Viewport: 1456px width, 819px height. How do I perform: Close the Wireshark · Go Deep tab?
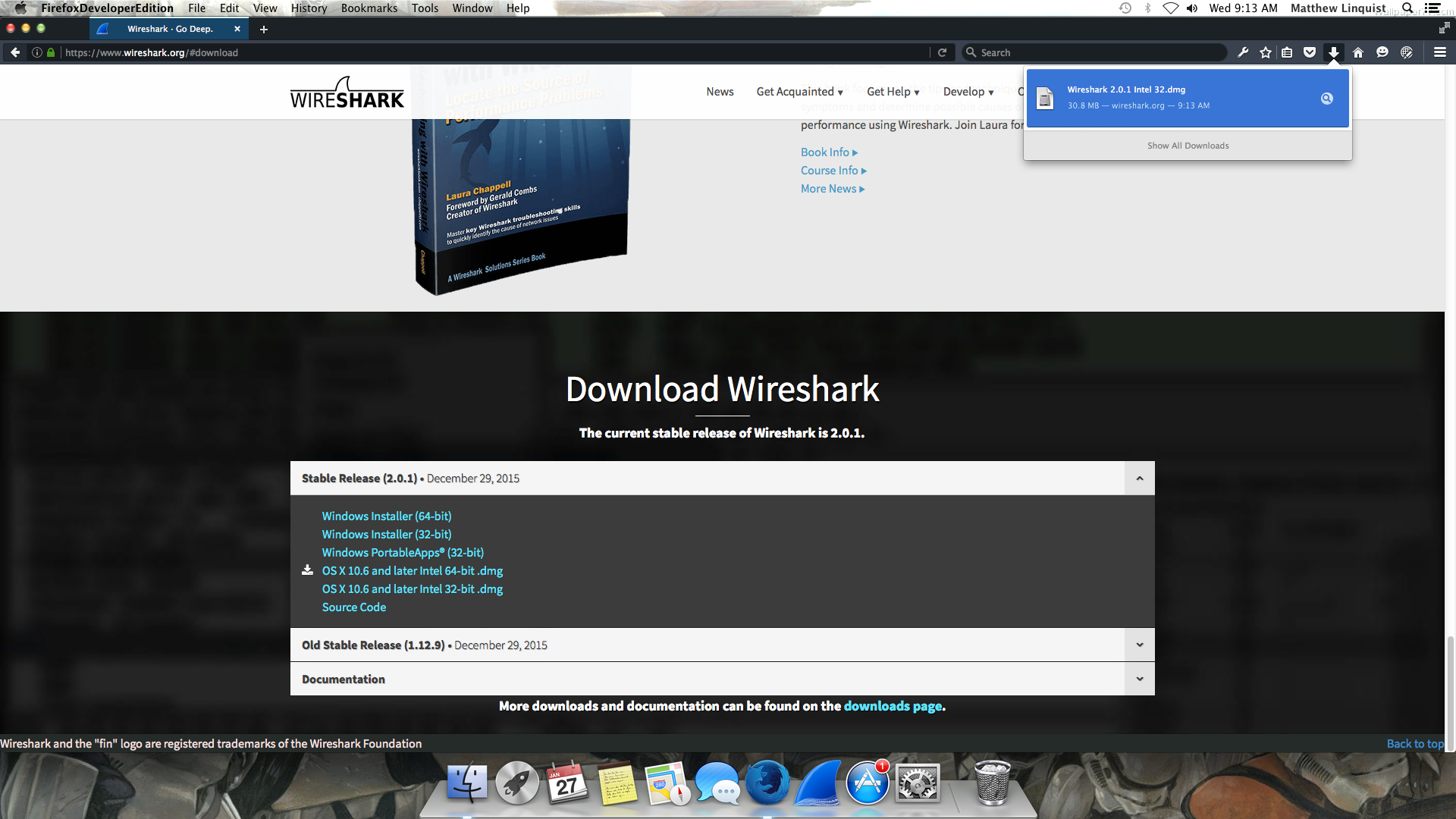[x=237, y=29]
